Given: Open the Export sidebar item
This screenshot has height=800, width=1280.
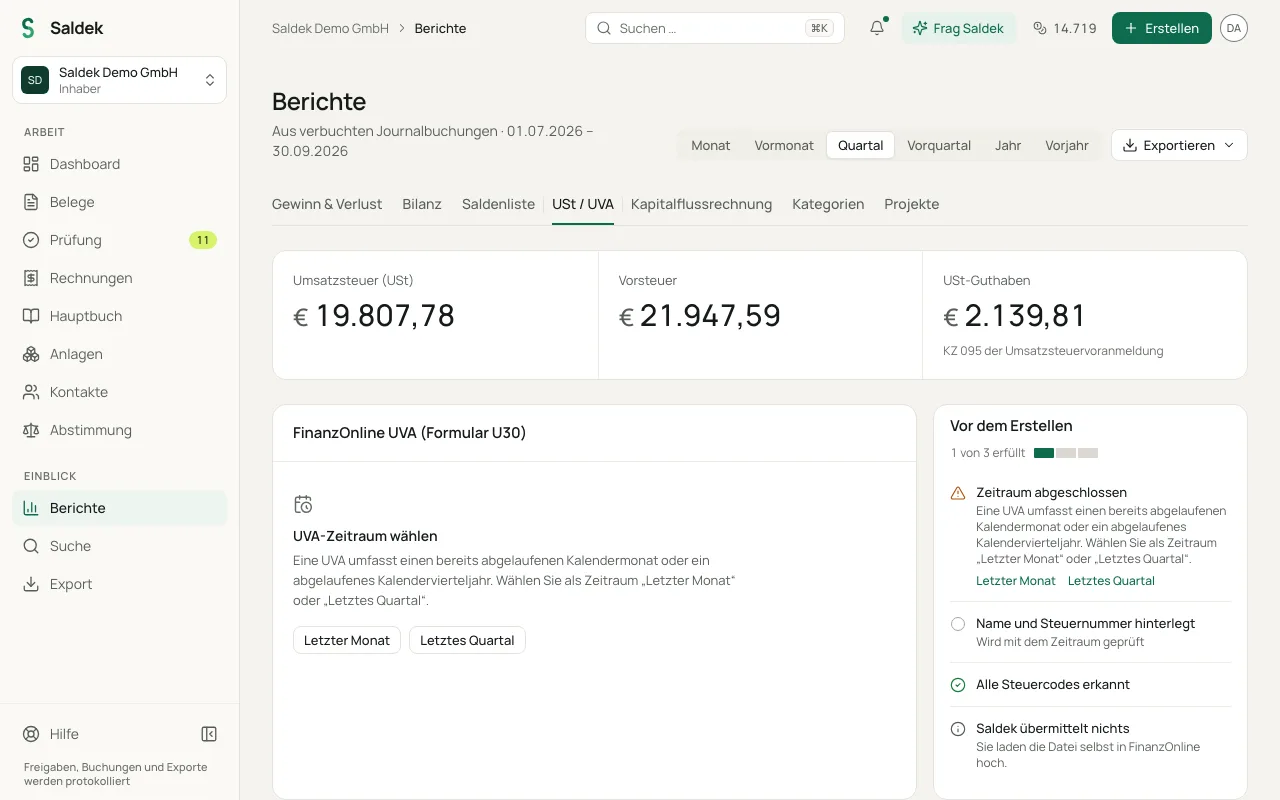Looking at the screenshot, I should coord(119,584).
